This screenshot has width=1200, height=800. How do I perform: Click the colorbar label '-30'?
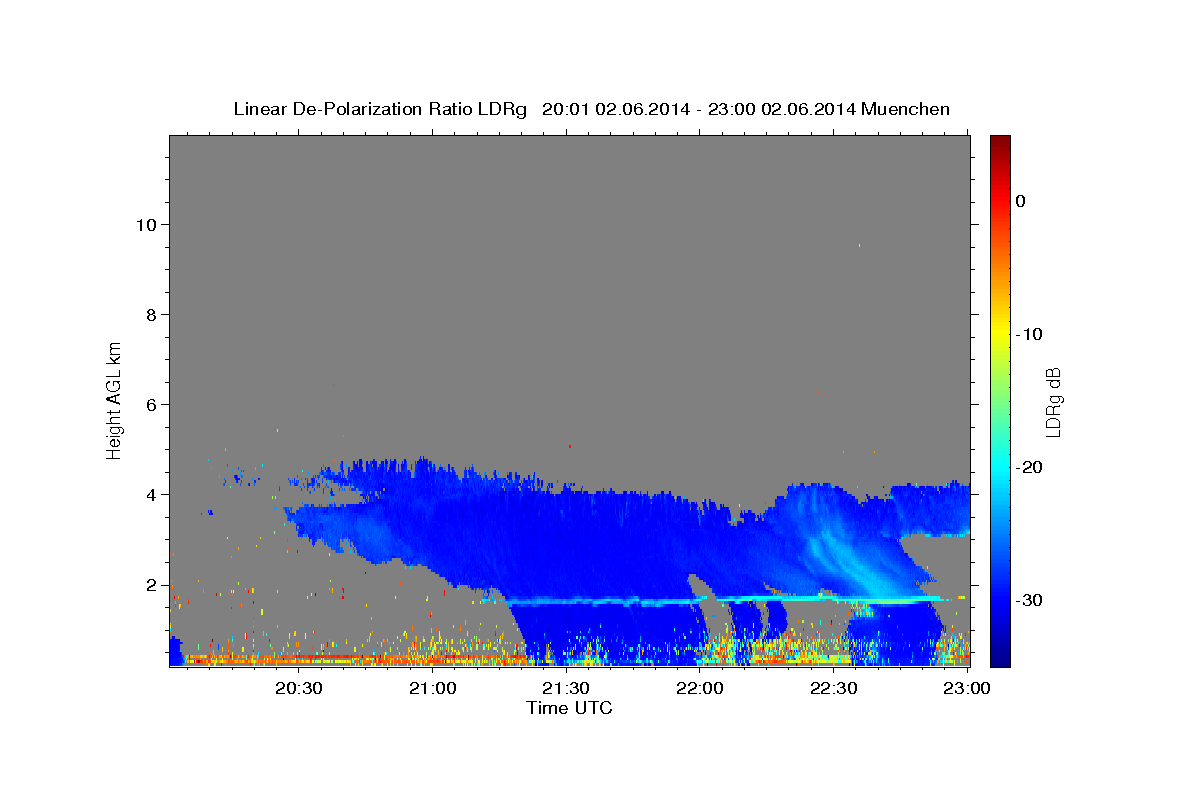point(1030,600)
